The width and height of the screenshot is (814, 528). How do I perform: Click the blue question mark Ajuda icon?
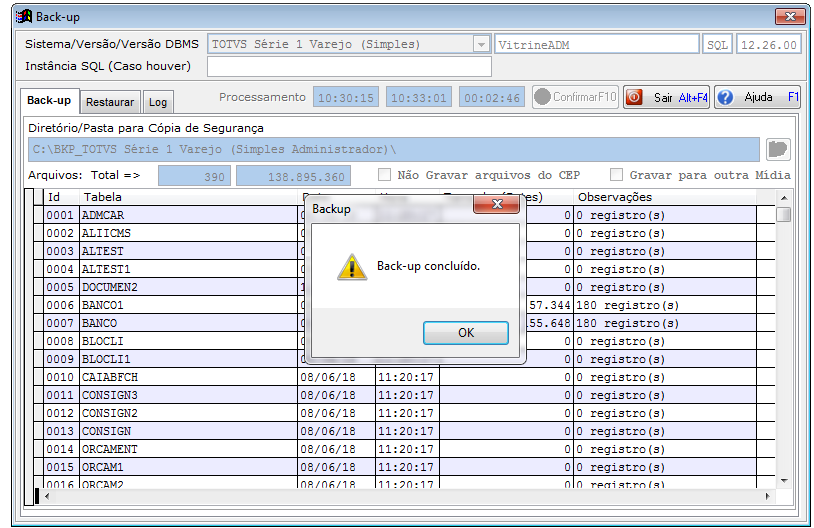pos(725,97)
